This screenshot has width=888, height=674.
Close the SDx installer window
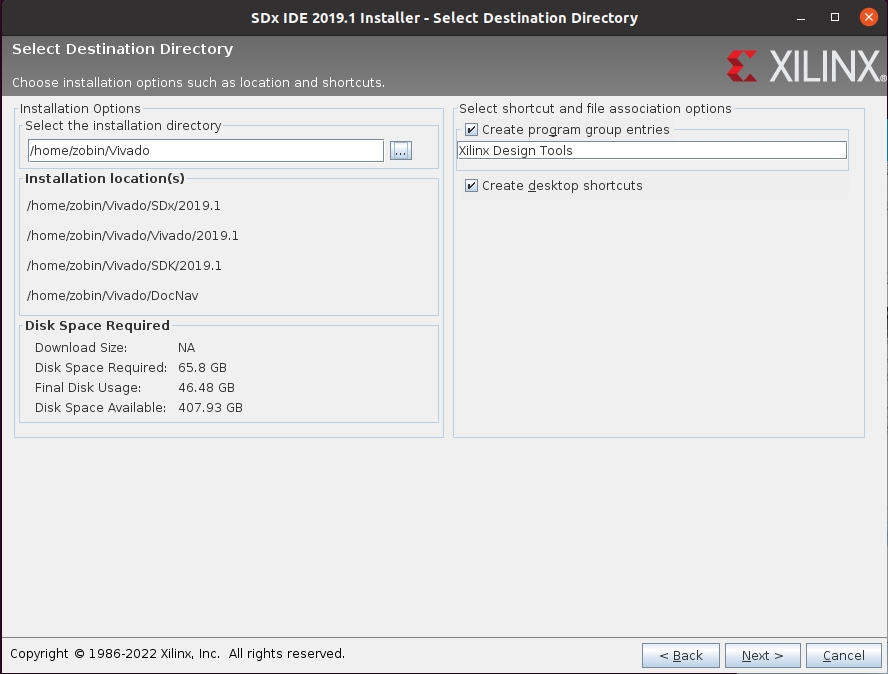pyautogui.click(x=868, y=18)
